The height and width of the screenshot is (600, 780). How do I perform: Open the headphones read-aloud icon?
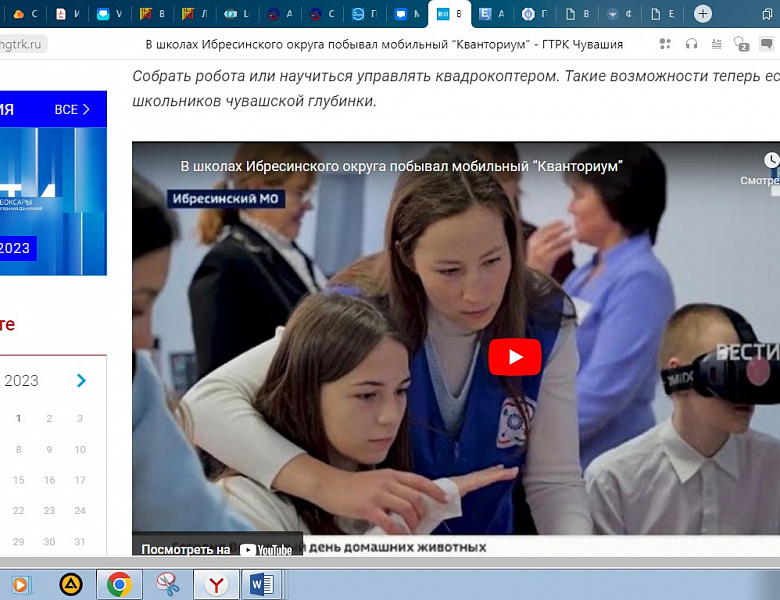(x=691, y=44)
